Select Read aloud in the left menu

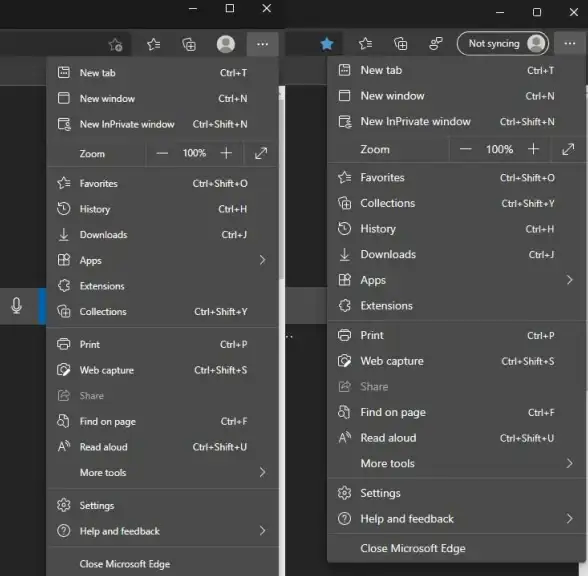pos(162,447)
